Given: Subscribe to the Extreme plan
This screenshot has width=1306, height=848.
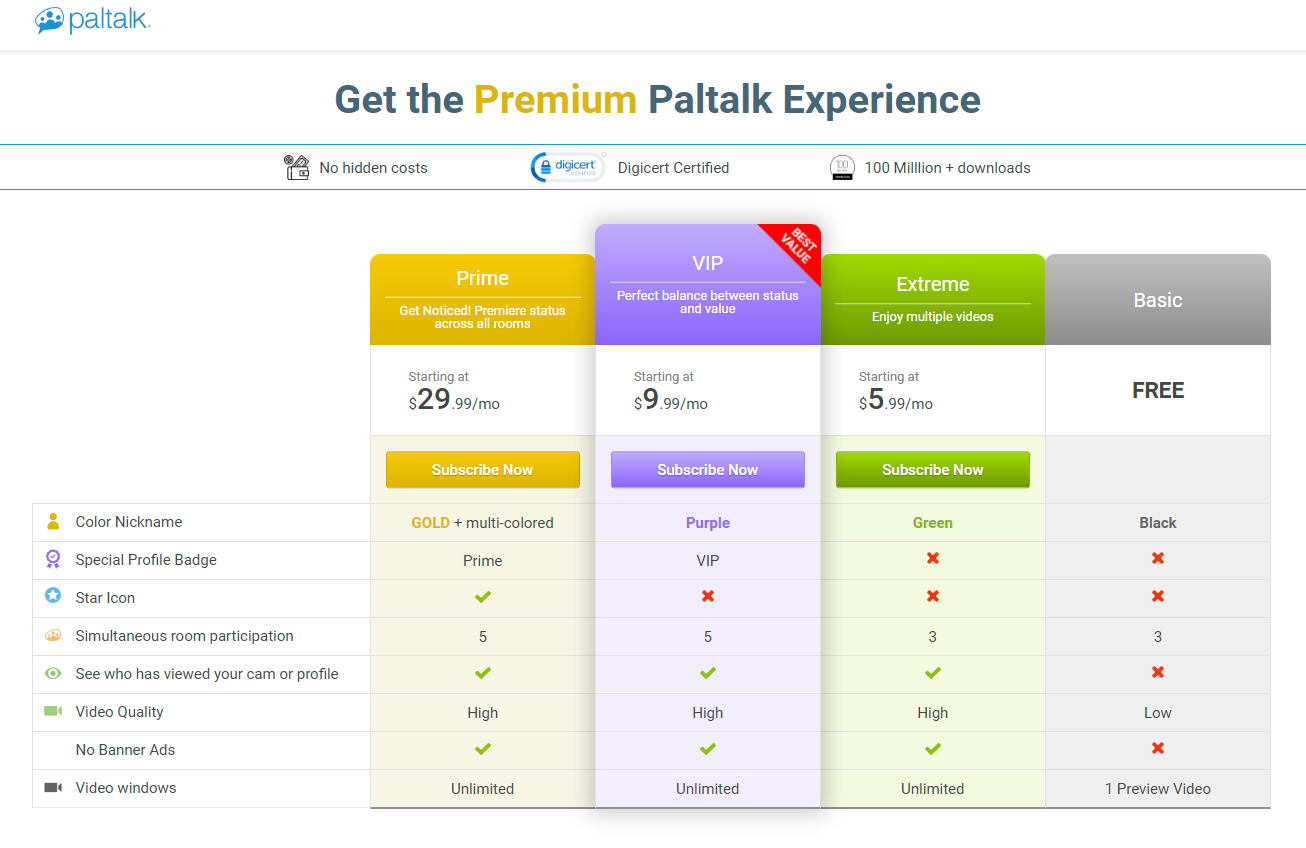Looking at the screenshot, I should 933,470.
